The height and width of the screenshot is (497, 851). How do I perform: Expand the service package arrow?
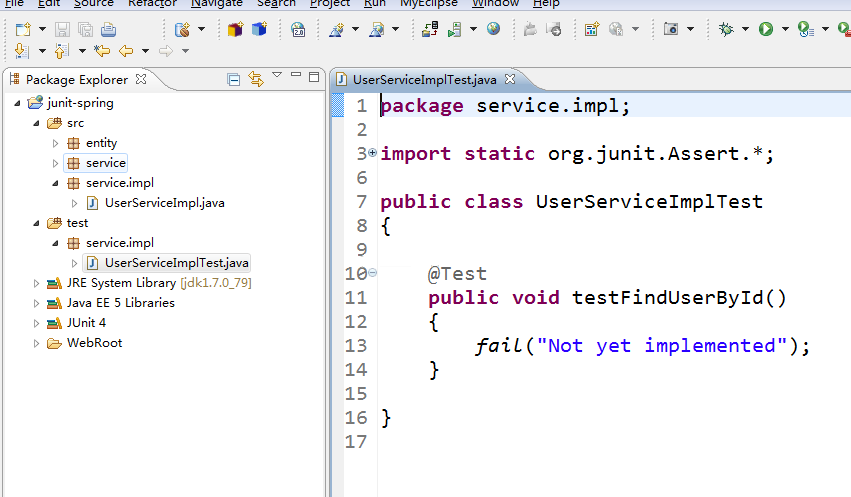pos(55,163)
